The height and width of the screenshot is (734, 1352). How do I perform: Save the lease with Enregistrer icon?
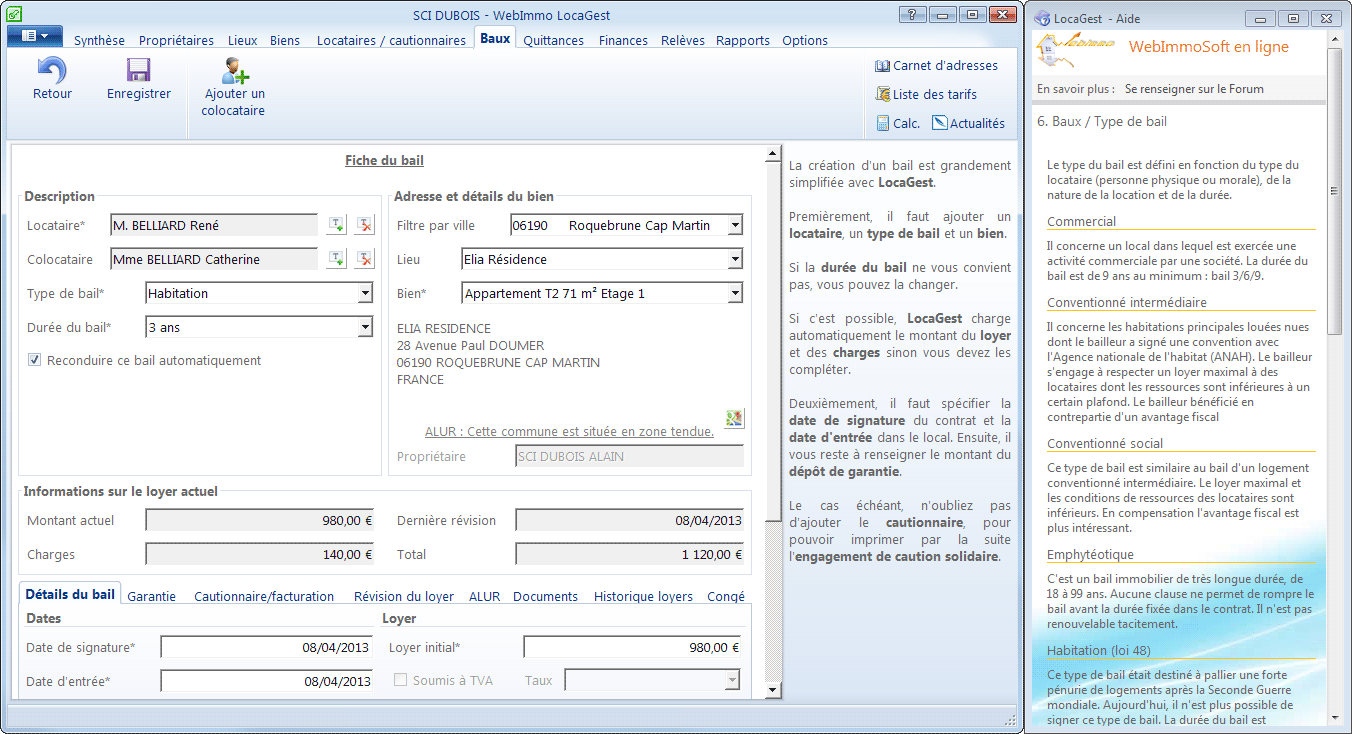click(138, 71)
